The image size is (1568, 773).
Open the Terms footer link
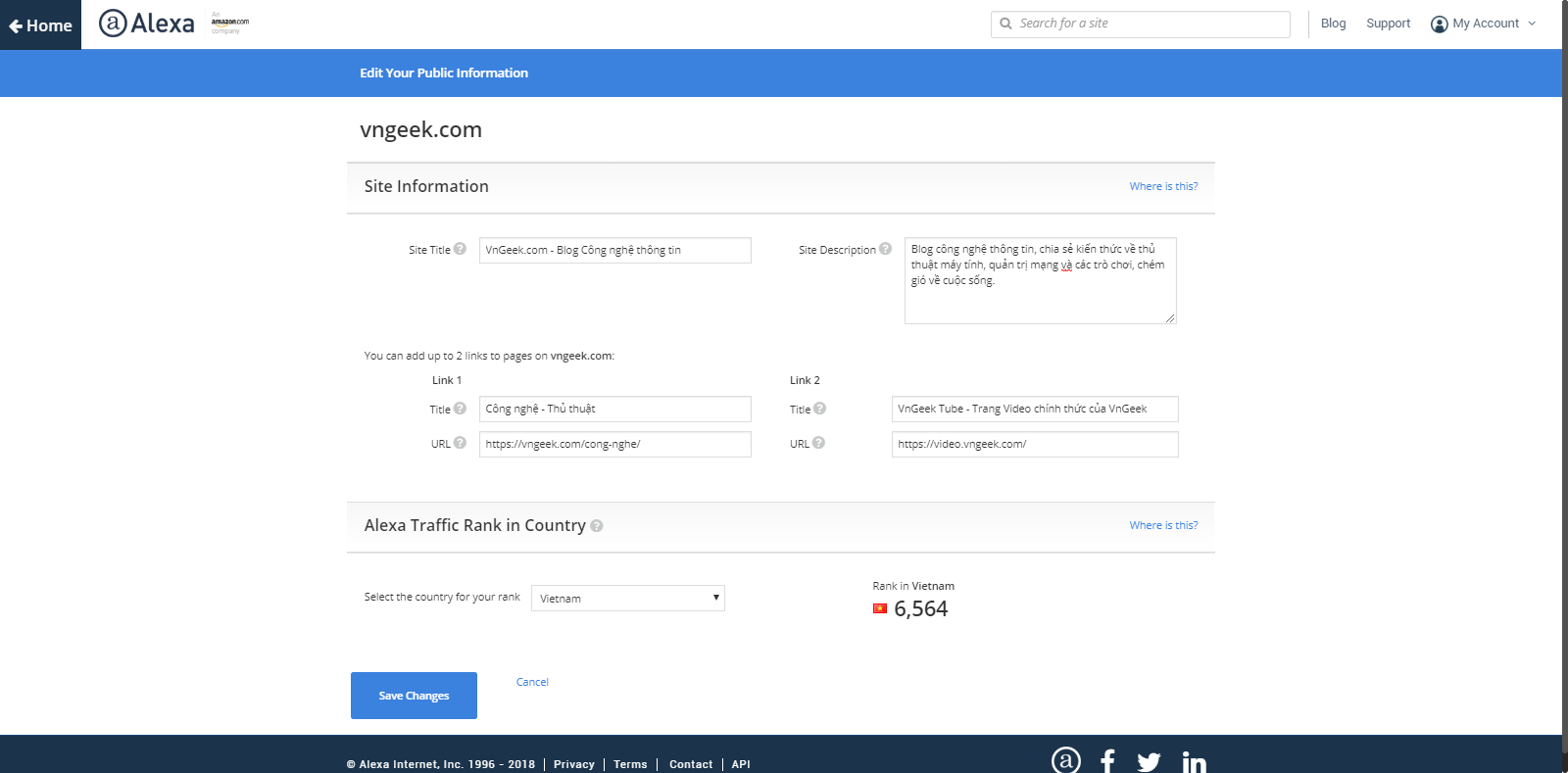(x=630, y=764)
